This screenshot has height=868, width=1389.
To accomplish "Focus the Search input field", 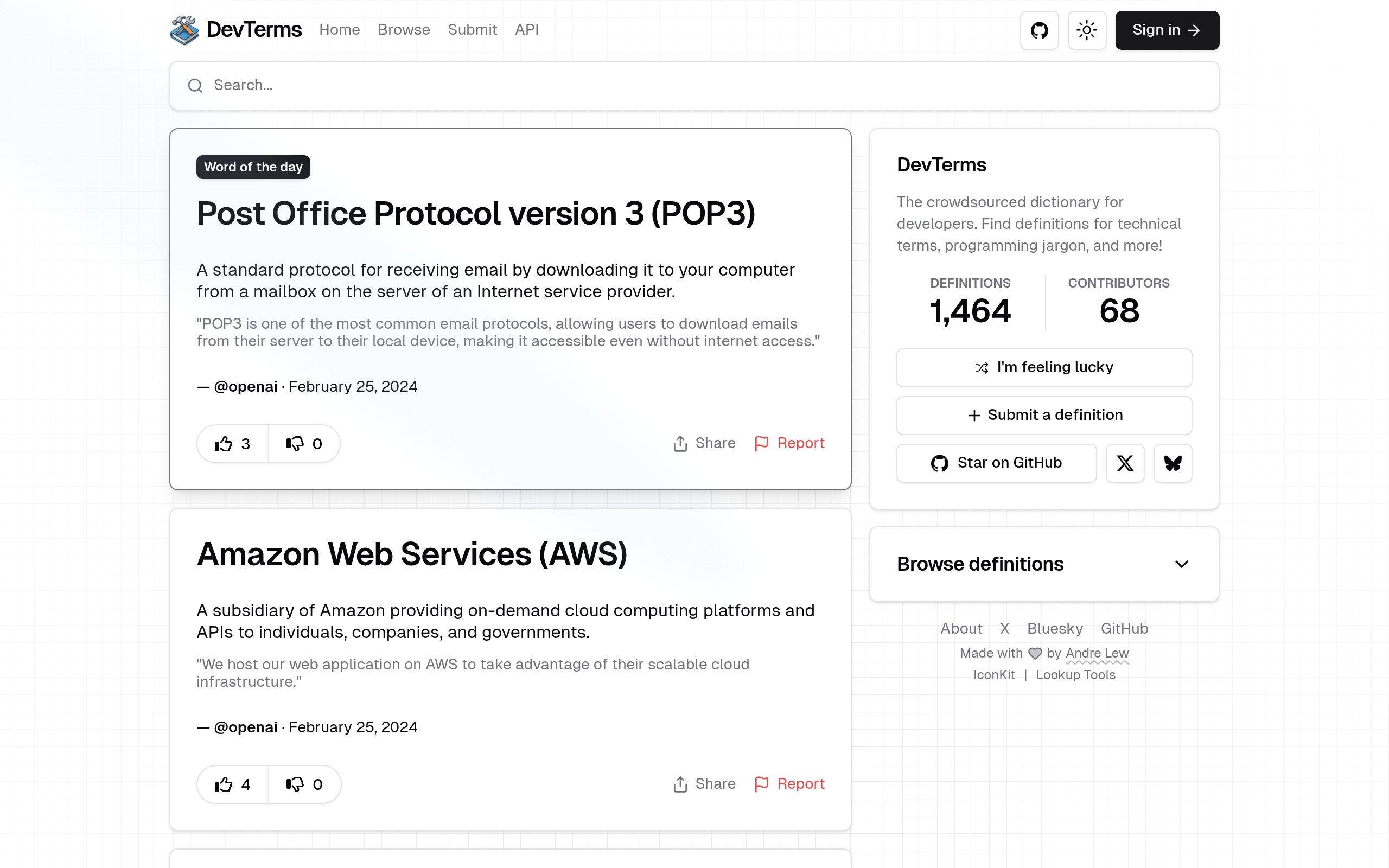I will (x=693, y=86).
